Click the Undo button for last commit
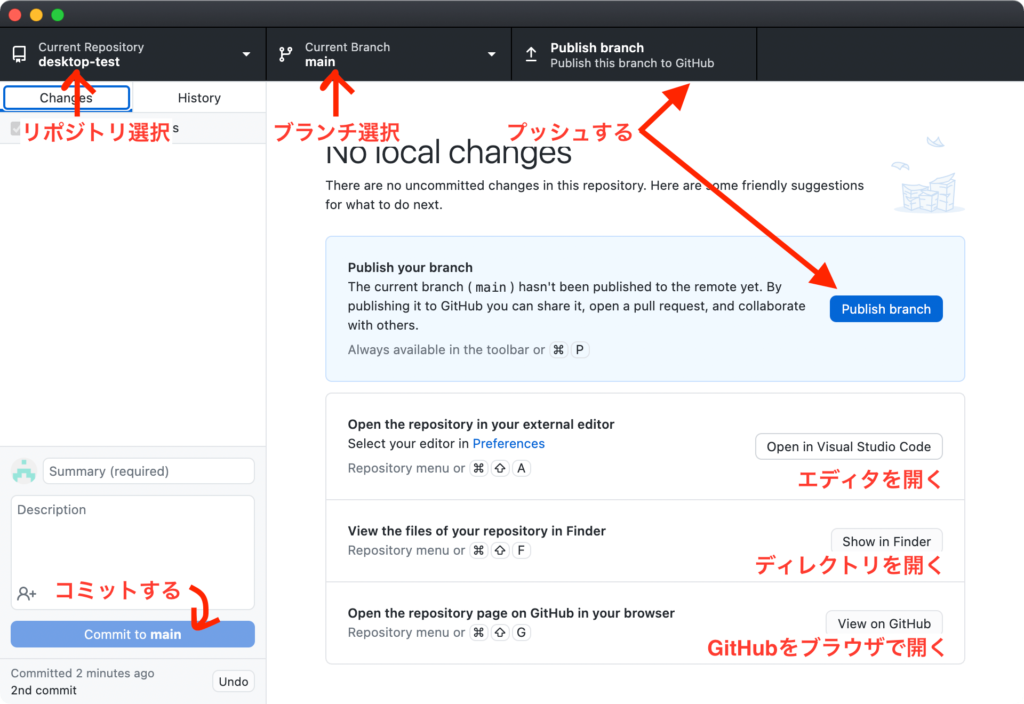 tap(233, 681)
